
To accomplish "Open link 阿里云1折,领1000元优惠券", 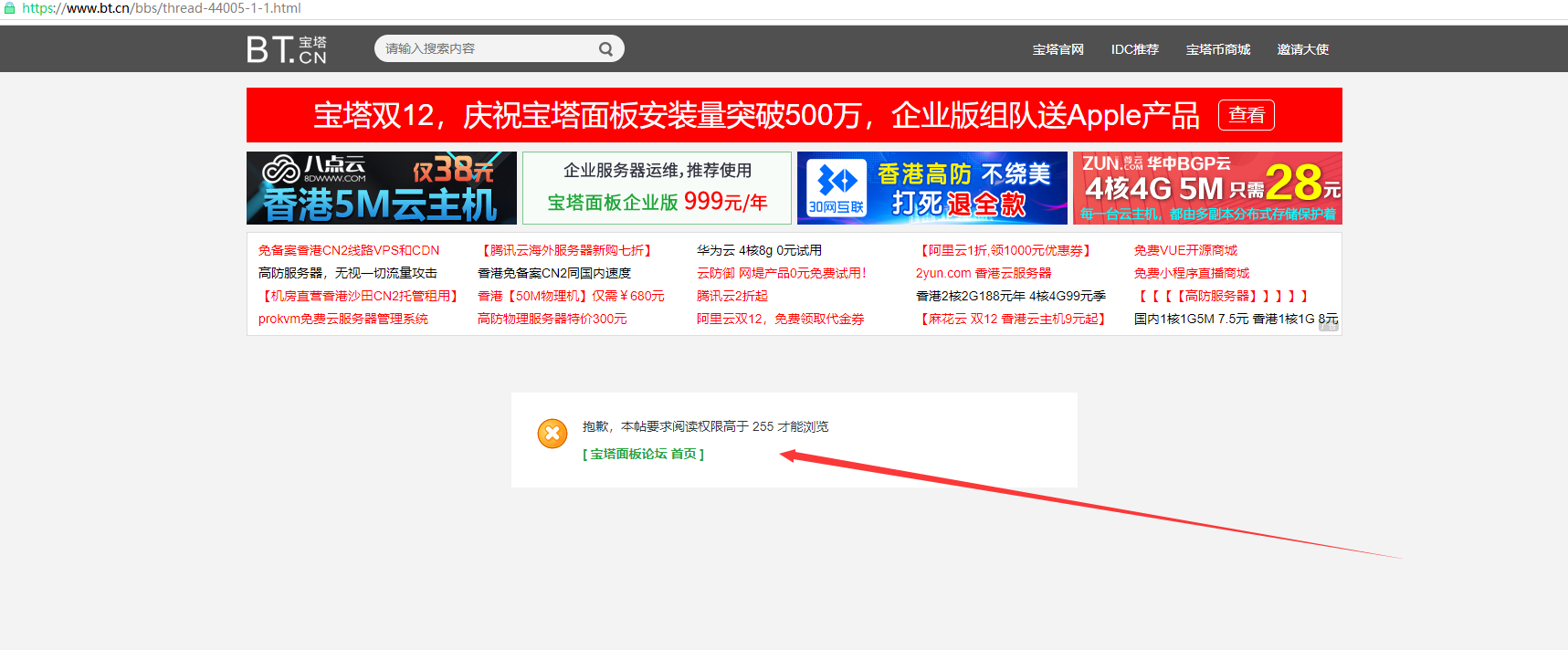I will click(x=1006, y=250).
